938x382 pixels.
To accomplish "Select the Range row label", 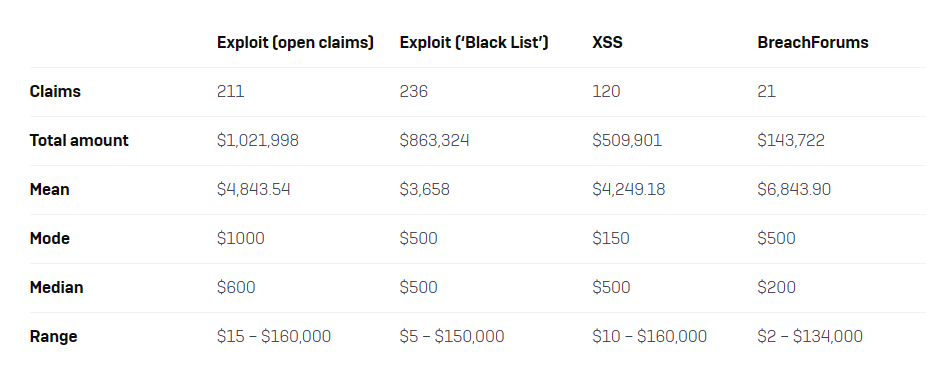I will pos(53,337).
